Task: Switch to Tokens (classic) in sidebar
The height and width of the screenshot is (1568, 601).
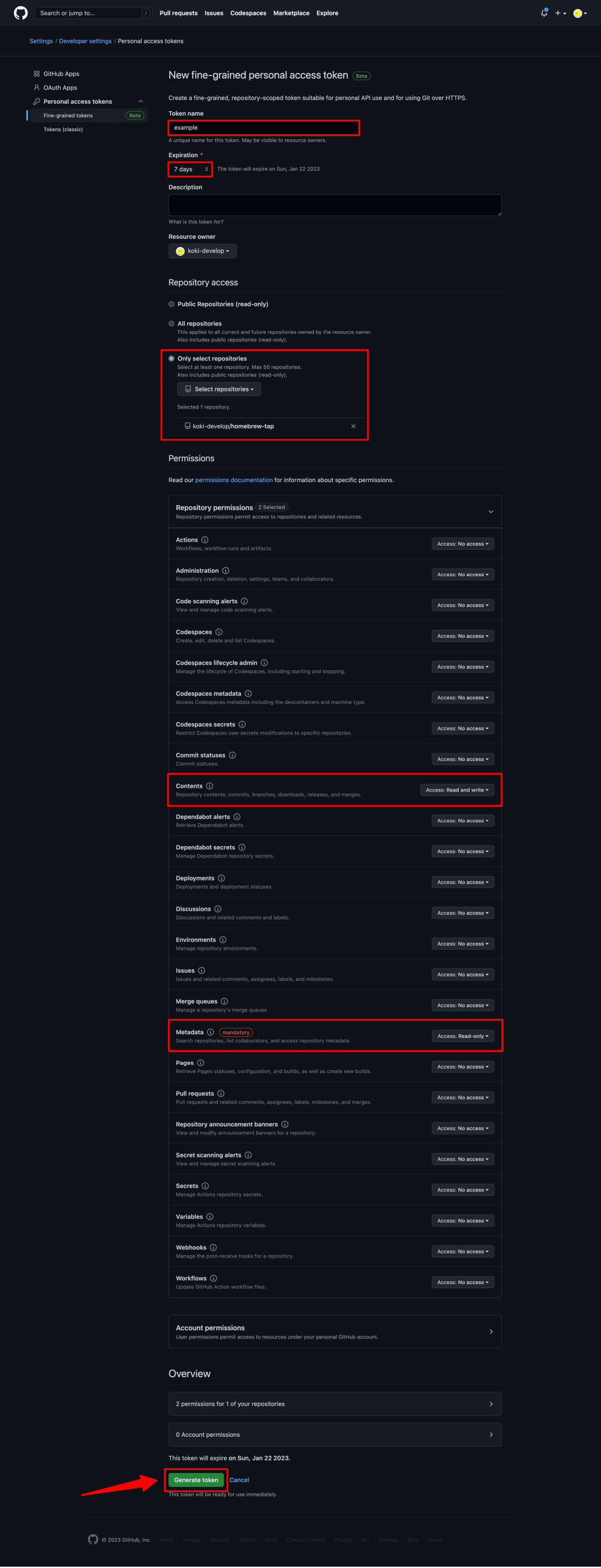Action: pyautogui.click(x=63, y=129)
